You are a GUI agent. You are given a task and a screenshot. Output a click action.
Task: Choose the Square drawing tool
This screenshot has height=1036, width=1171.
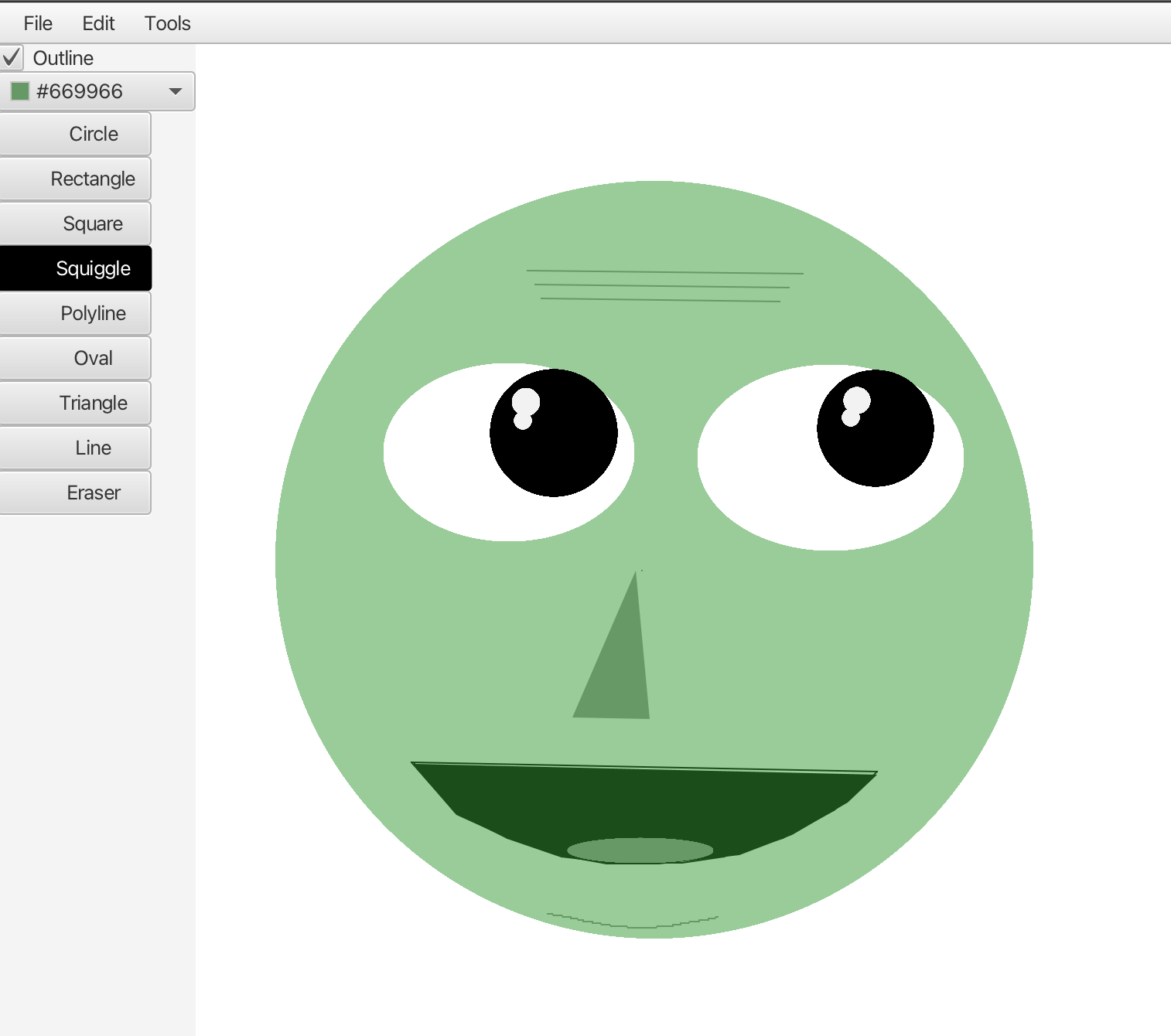[x=76, y=223]
